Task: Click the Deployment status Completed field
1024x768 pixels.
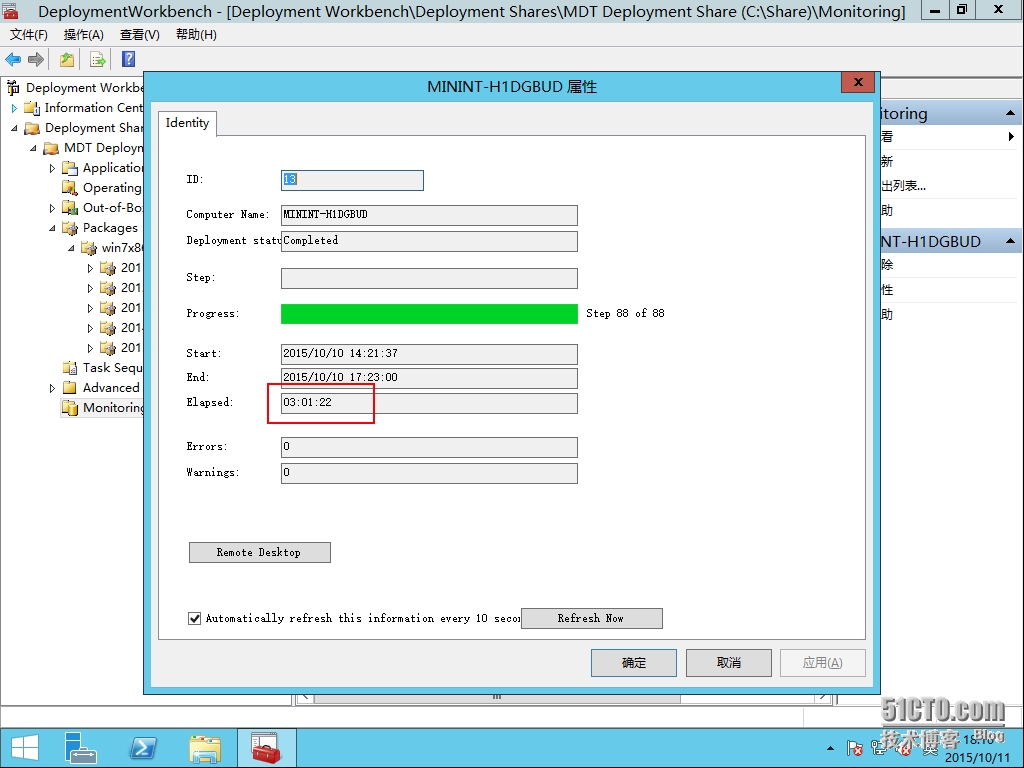Action: point(429,241)
